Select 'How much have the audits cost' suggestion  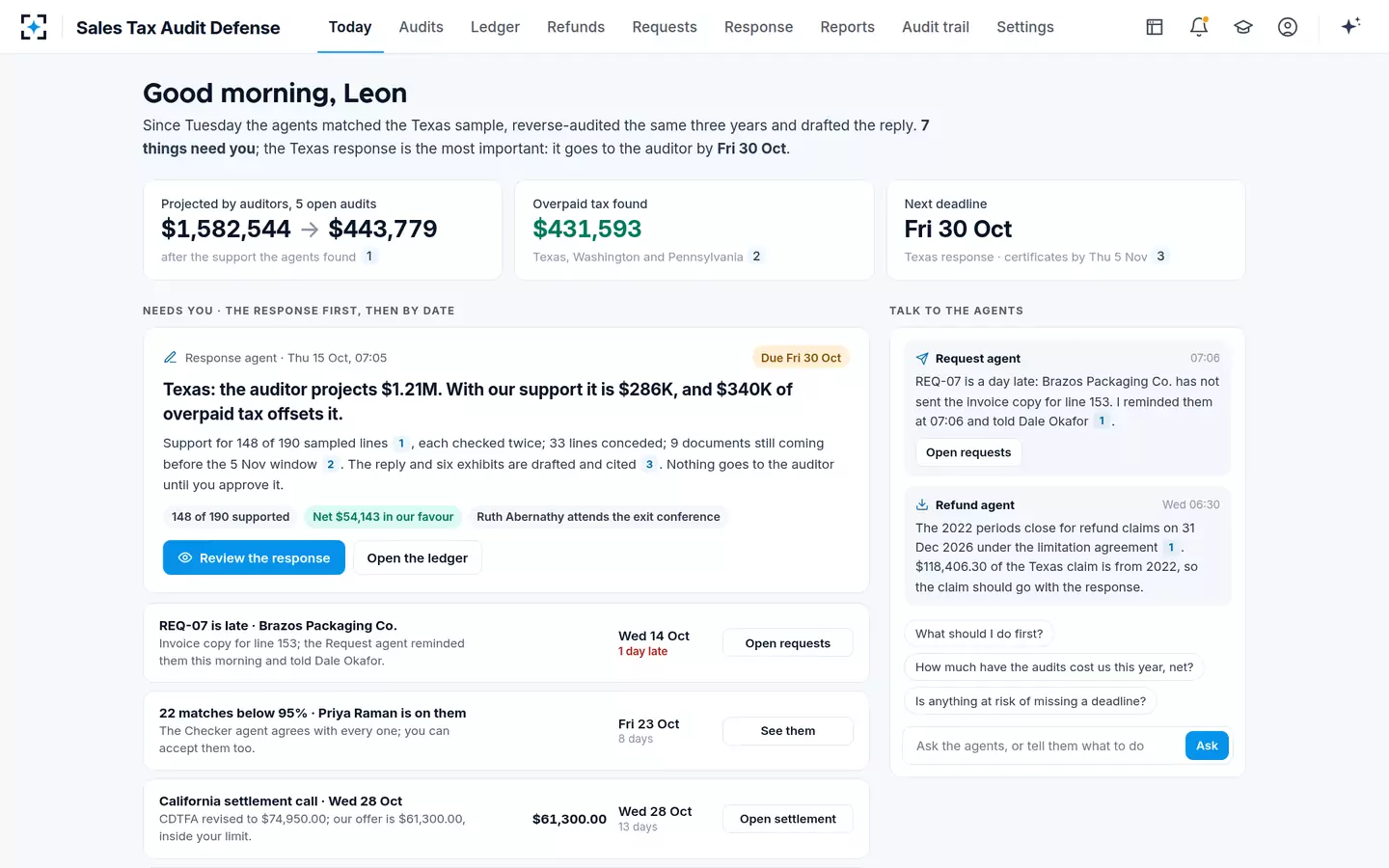pos(1054,667)
